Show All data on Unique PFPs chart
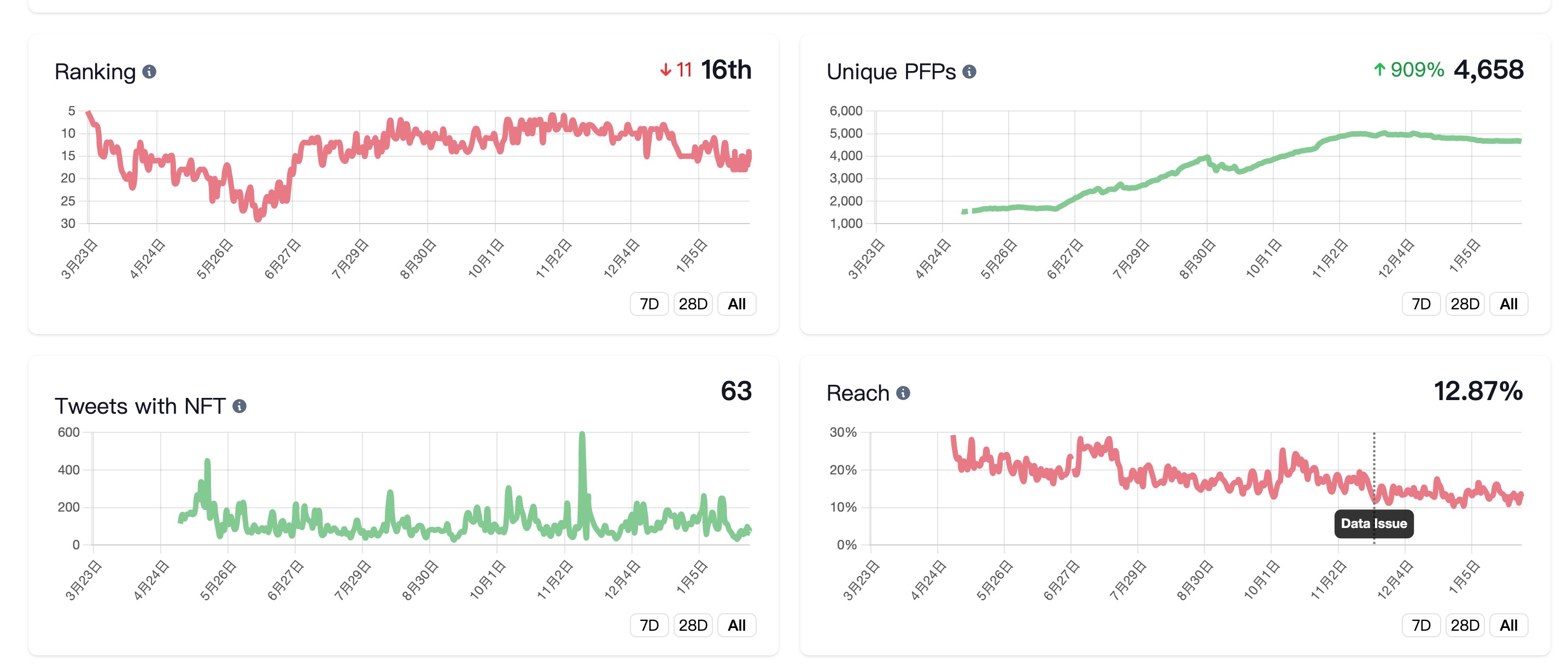This screenshot has width=1568, height=669. 1508,304
